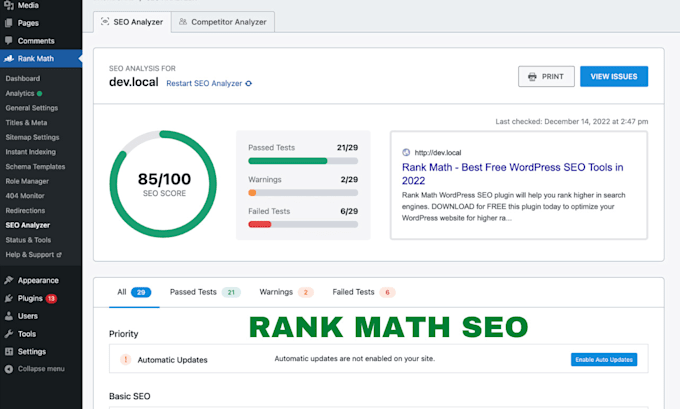Click the Tools wrench icon

coord(9,334)
